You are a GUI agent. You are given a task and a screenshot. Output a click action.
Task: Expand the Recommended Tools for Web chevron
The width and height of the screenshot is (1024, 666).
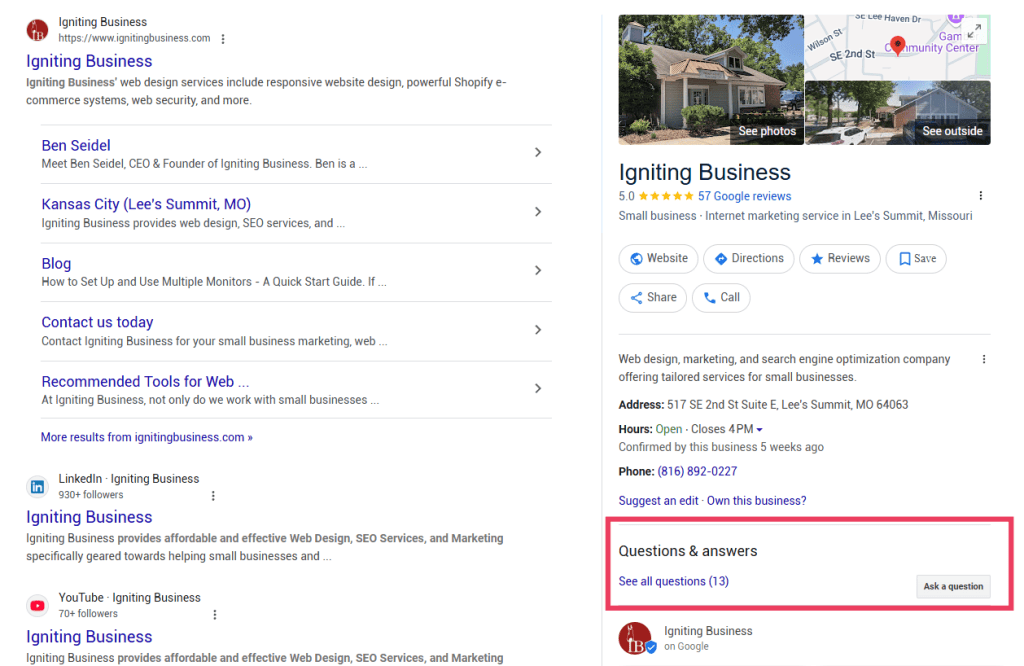[538, 388]
